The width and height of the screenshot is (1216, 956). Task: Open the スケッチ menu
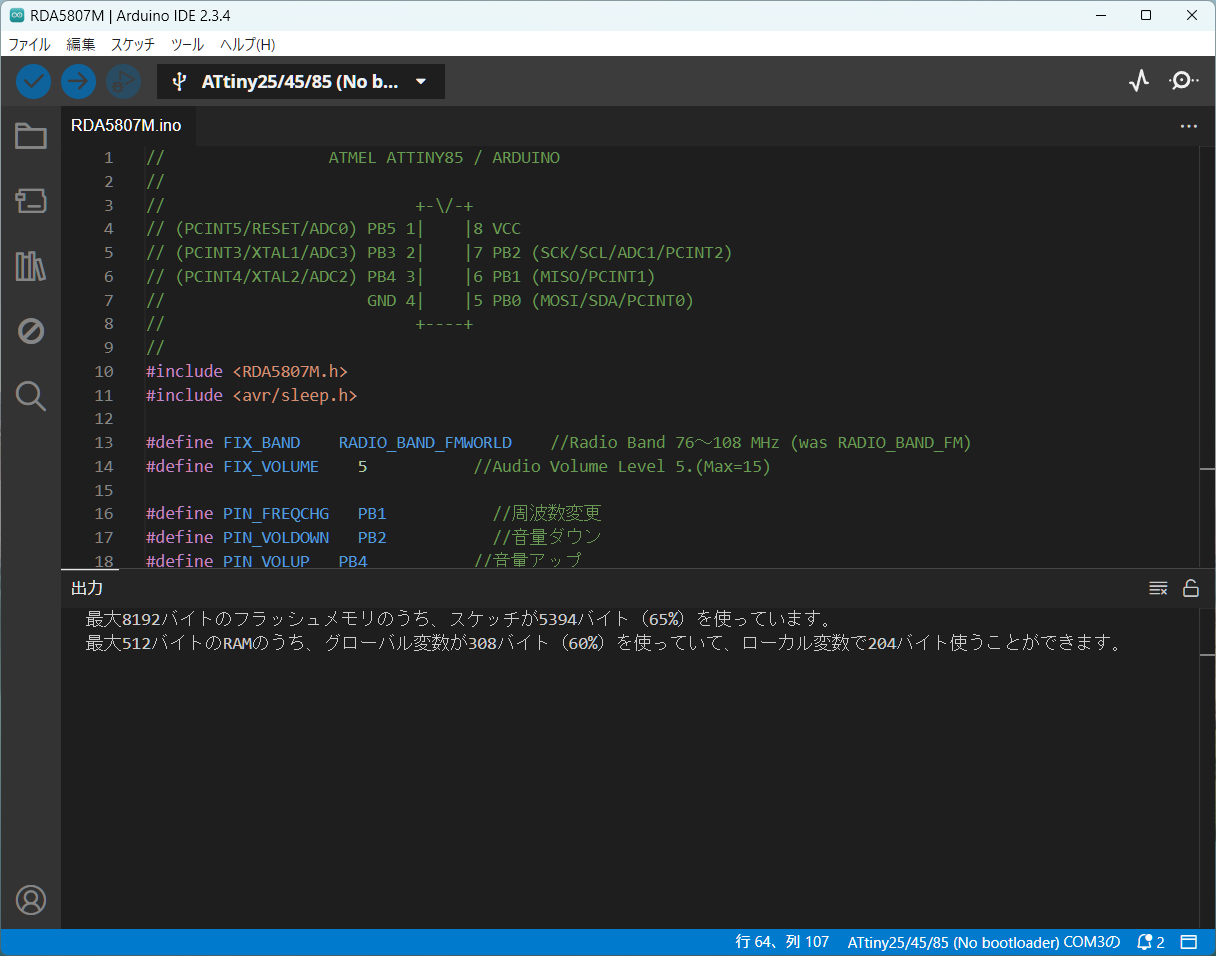click(133, 44)
